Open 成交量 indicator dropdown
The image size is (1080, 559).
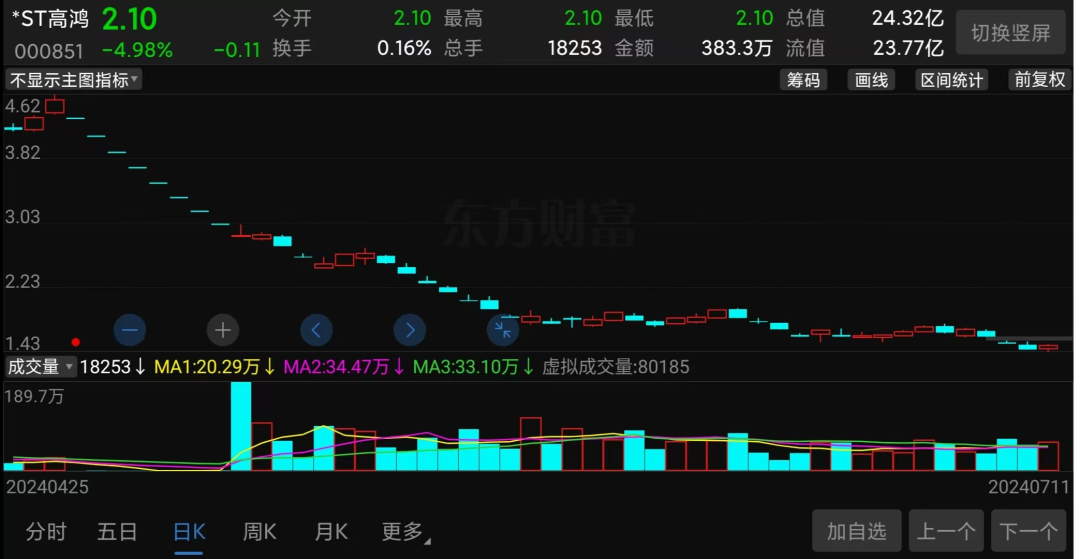[x=40, y=367]
